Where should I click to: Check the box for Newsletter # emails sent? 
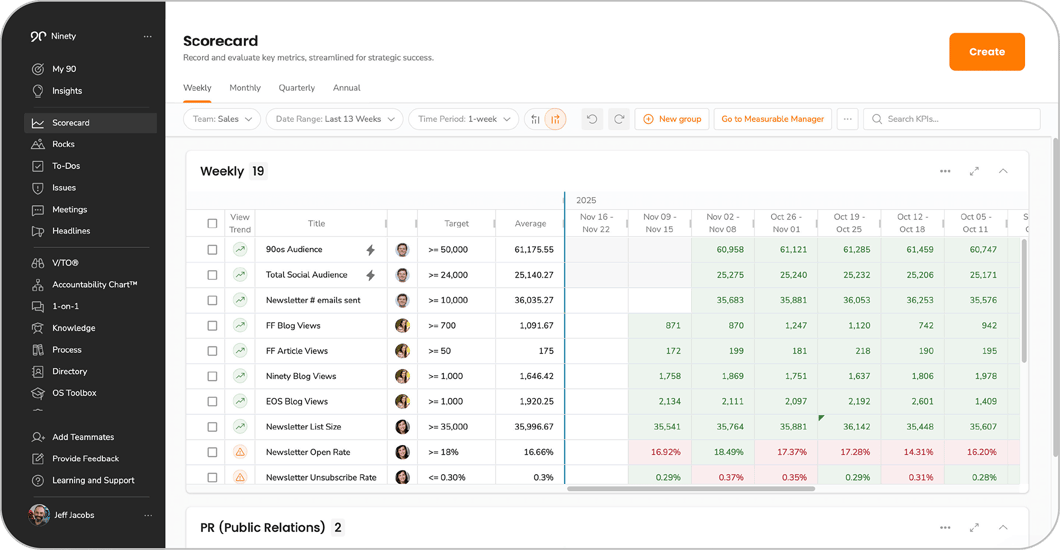[212, 300]
